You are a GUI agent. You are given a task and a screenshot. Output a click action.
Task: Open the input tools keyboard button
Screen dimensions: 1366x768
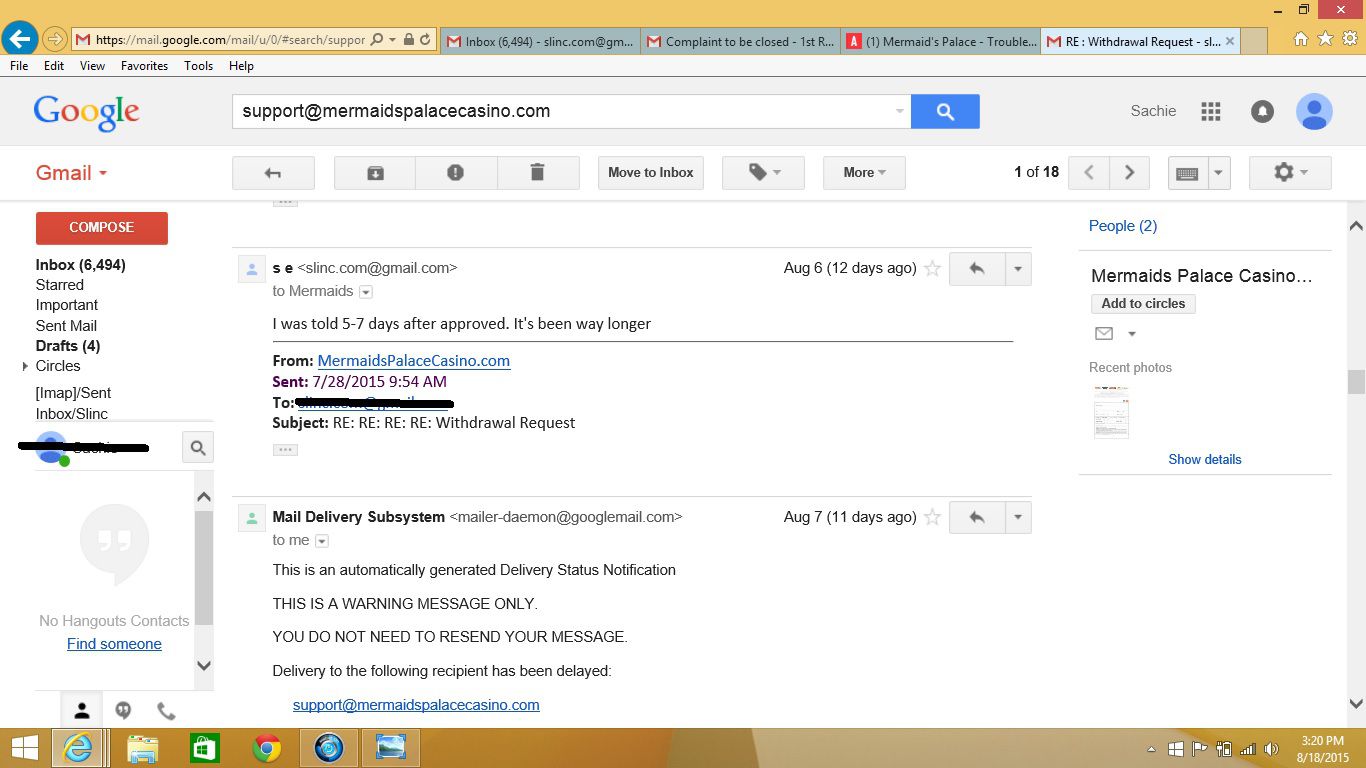(1188, 173)
